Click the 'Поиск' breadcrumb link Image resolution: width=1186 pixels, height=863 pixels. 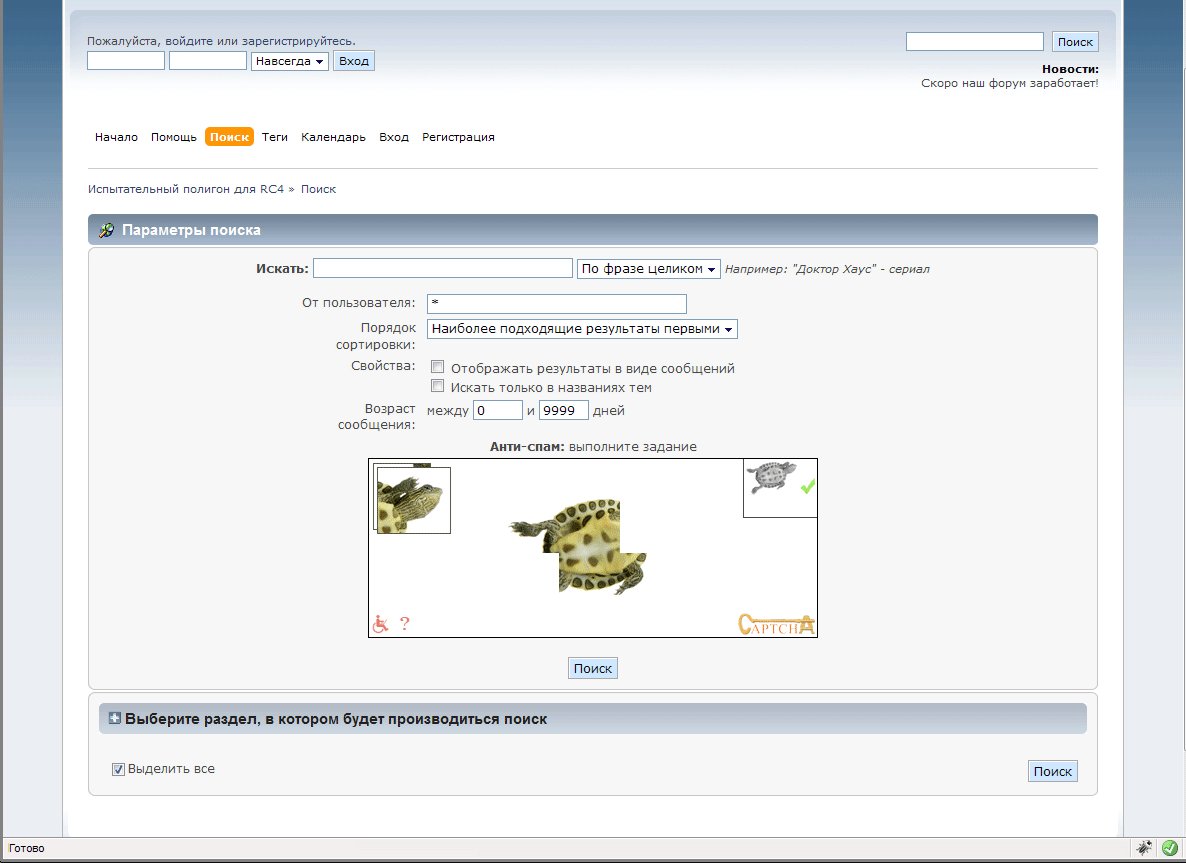(318, 189)
